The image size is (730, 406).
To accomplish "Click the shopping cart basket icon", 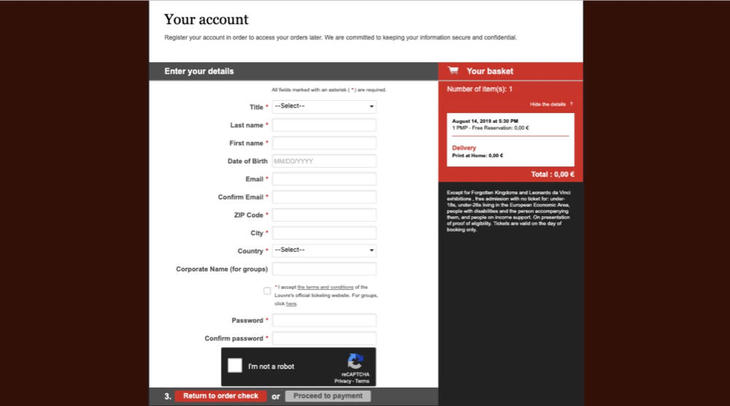I will [453, 71].
